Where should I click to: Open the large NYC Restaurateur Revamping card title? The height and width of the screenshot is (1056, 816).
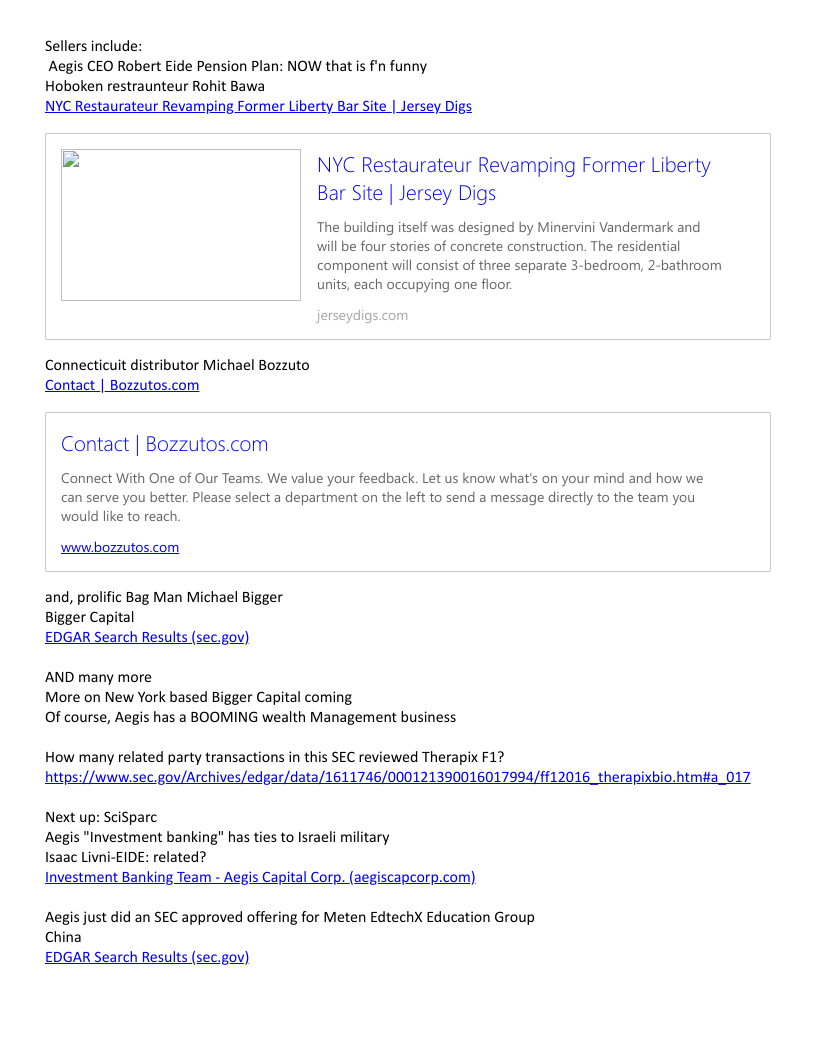point(514,179)
